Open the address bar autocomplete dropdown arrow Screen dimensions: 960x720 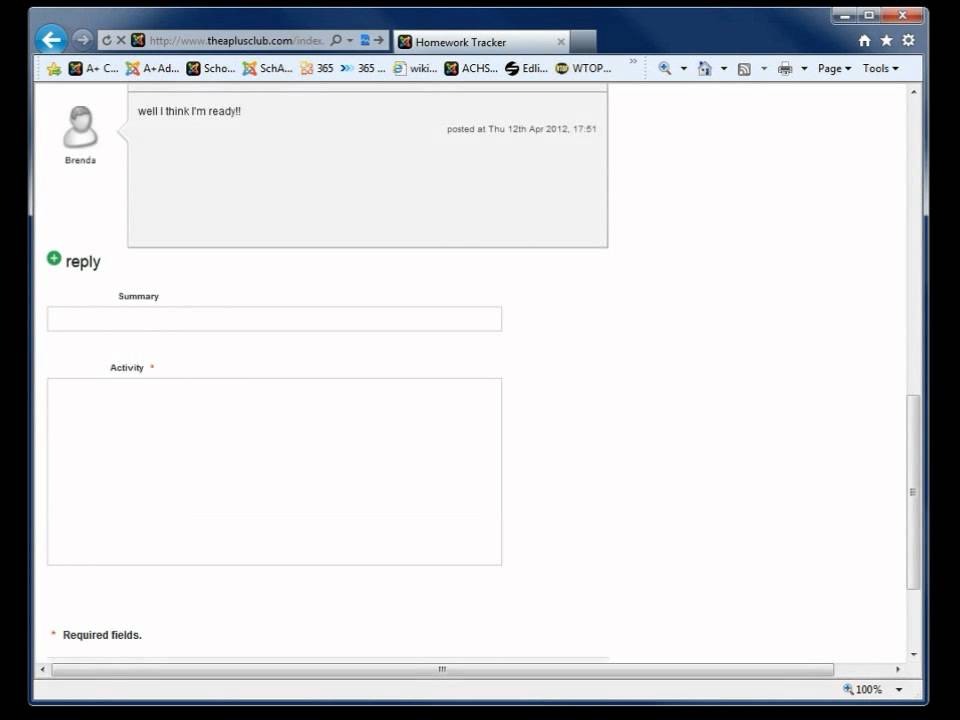pyautogui.click(x=350, y=40)
